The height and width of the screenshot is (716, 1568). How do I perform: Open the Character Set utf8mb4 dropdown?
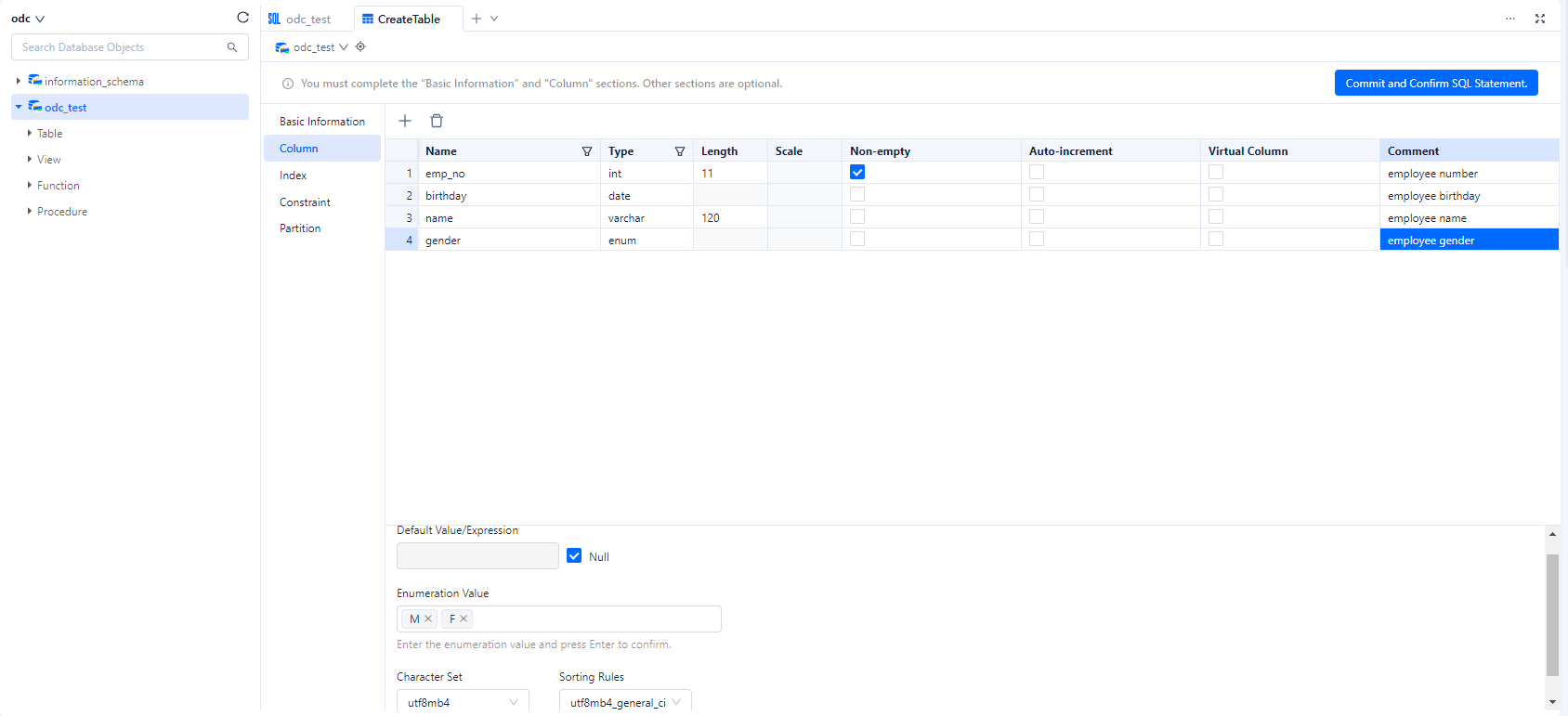pyautogui.click(x=463, y=702)
